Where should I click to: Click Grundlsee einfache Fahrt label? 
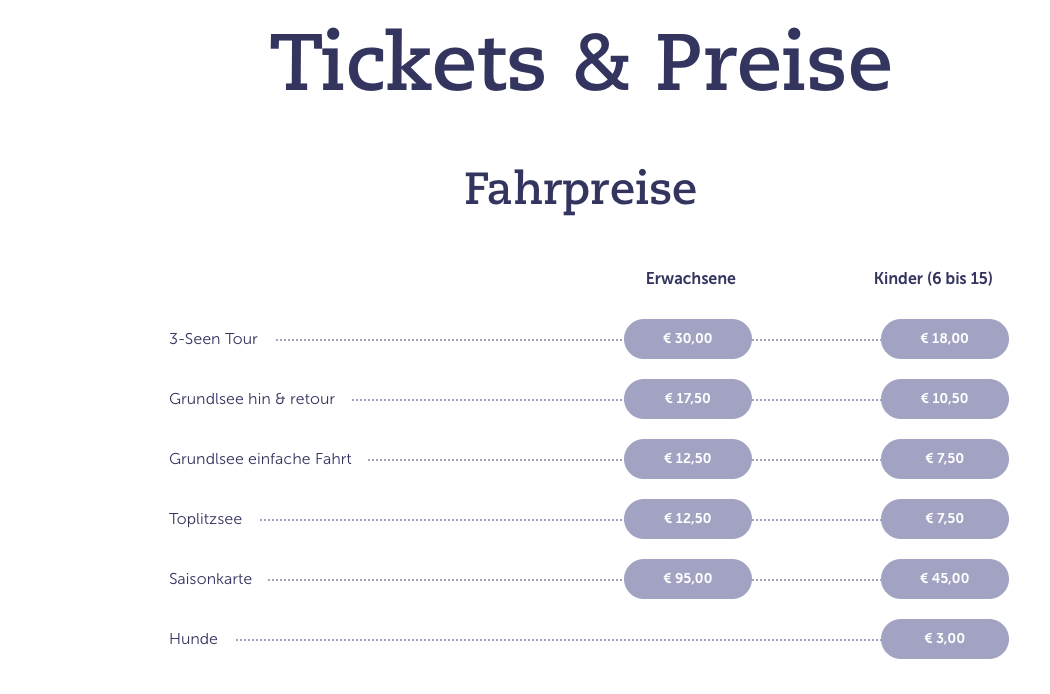[260, 459]
